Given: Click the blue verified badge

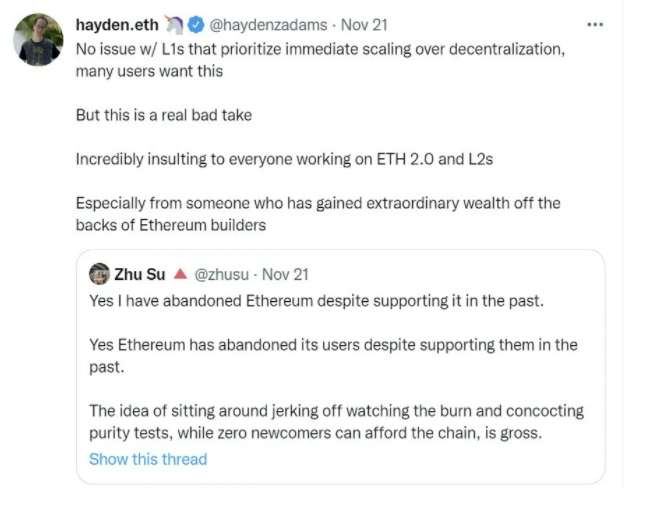Looking at the screenshot, I should 196,25.
